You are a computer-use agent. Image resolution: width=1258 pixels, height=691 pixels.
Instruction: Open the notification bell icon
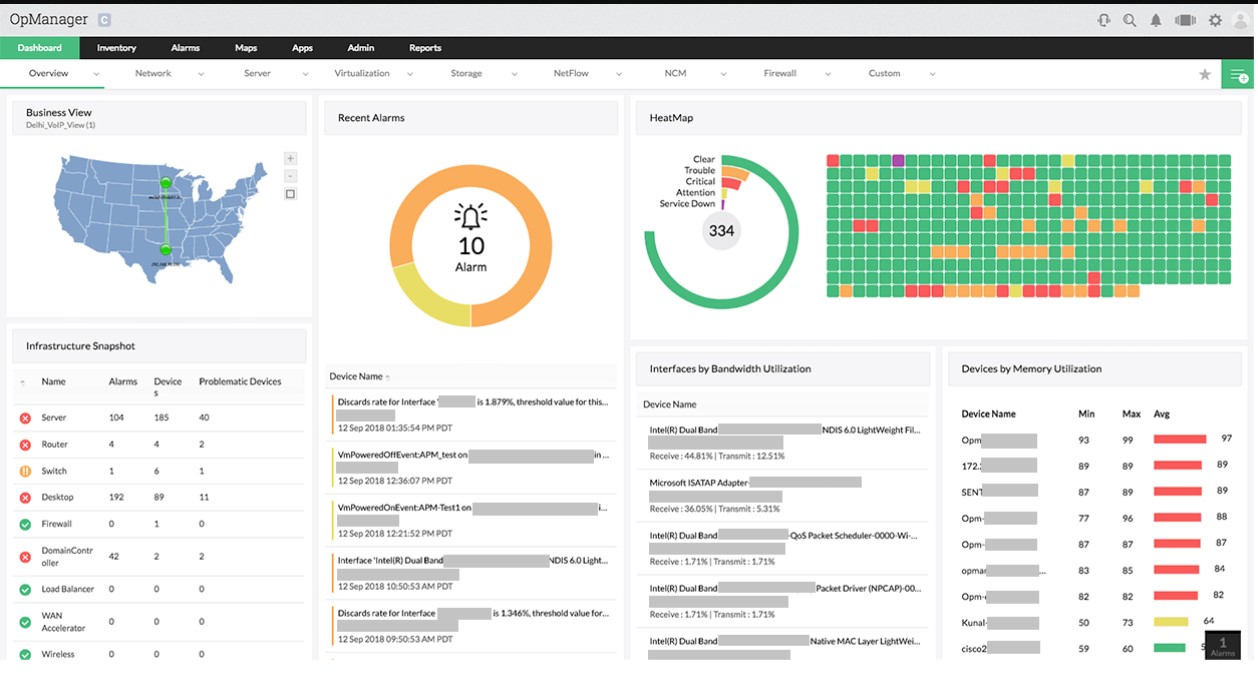pyautogui.click(x=1158, y=20)
